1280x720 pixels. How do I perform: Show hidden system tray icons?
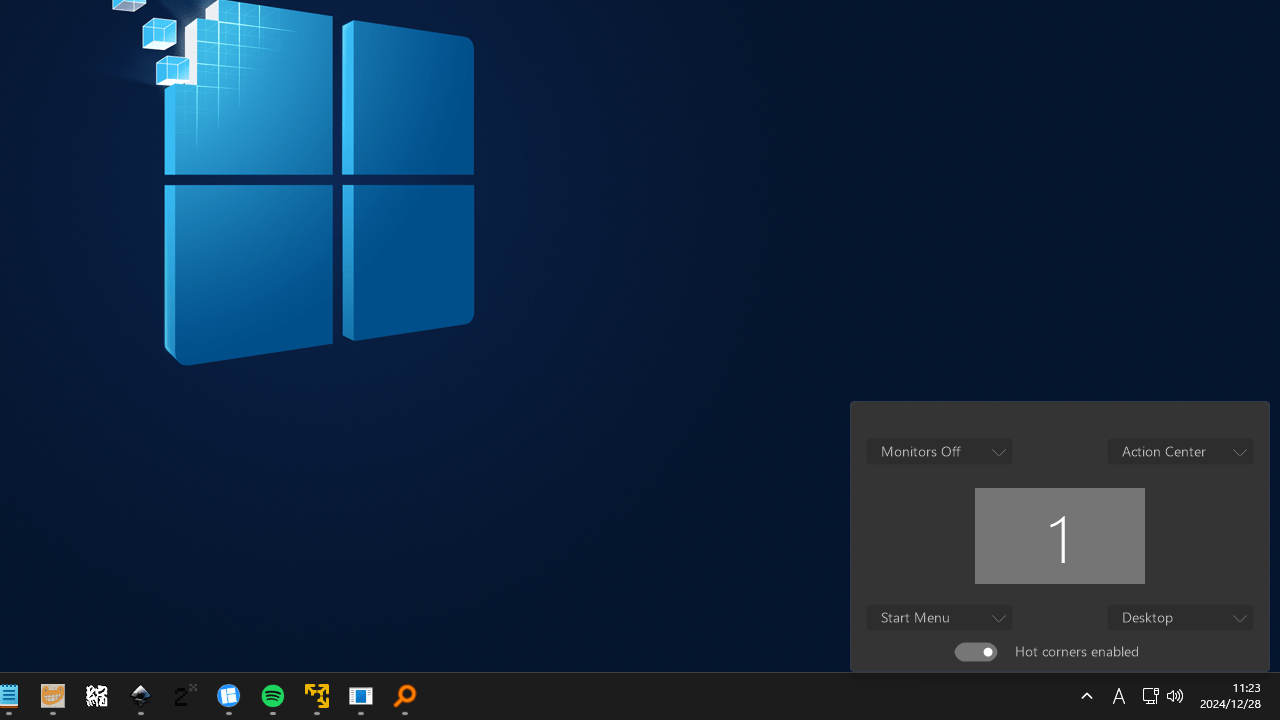(x=1087, y=696)
